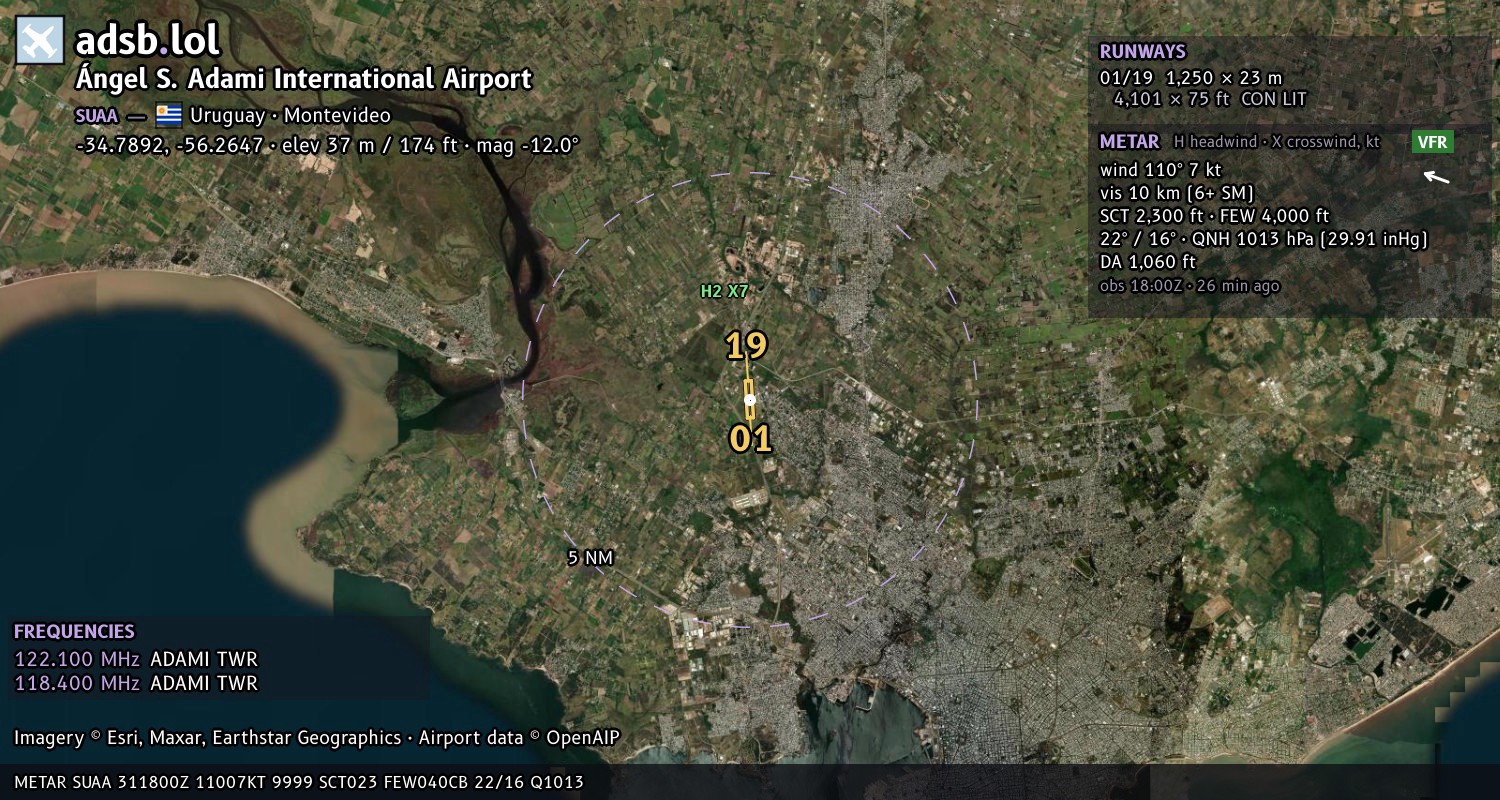Click the Uruguay · Montevideo location text

(290, 115)
